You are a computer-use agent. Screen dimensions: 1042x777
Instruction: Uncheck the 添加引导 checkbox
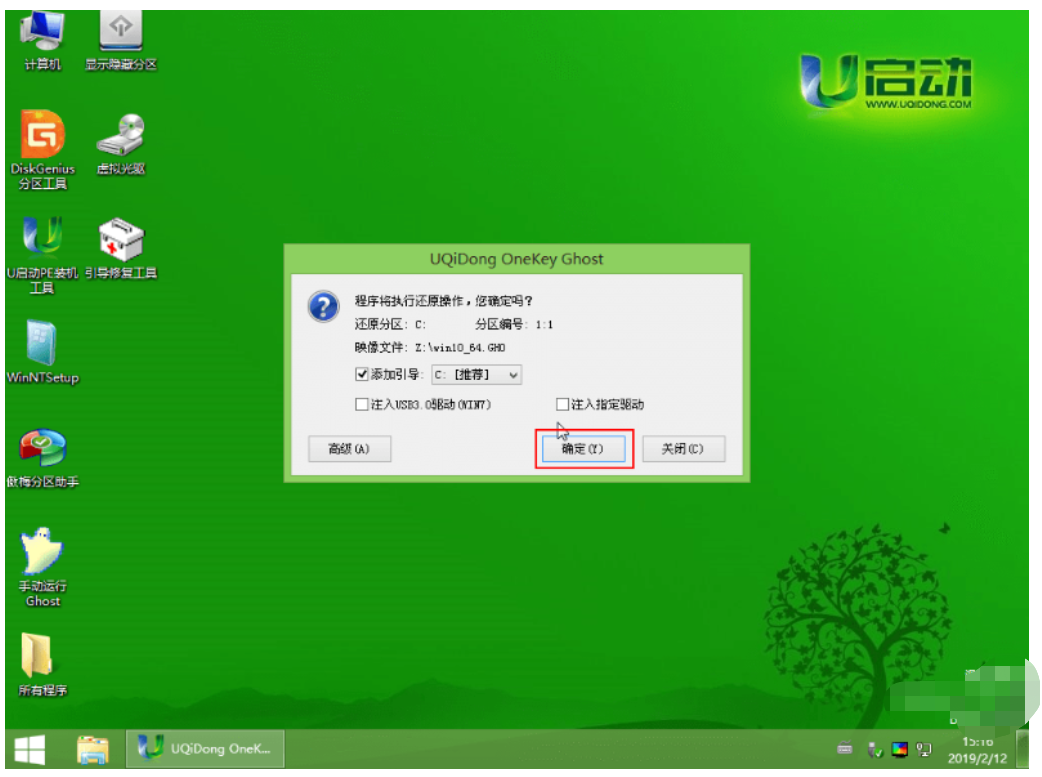pos(362,375)
